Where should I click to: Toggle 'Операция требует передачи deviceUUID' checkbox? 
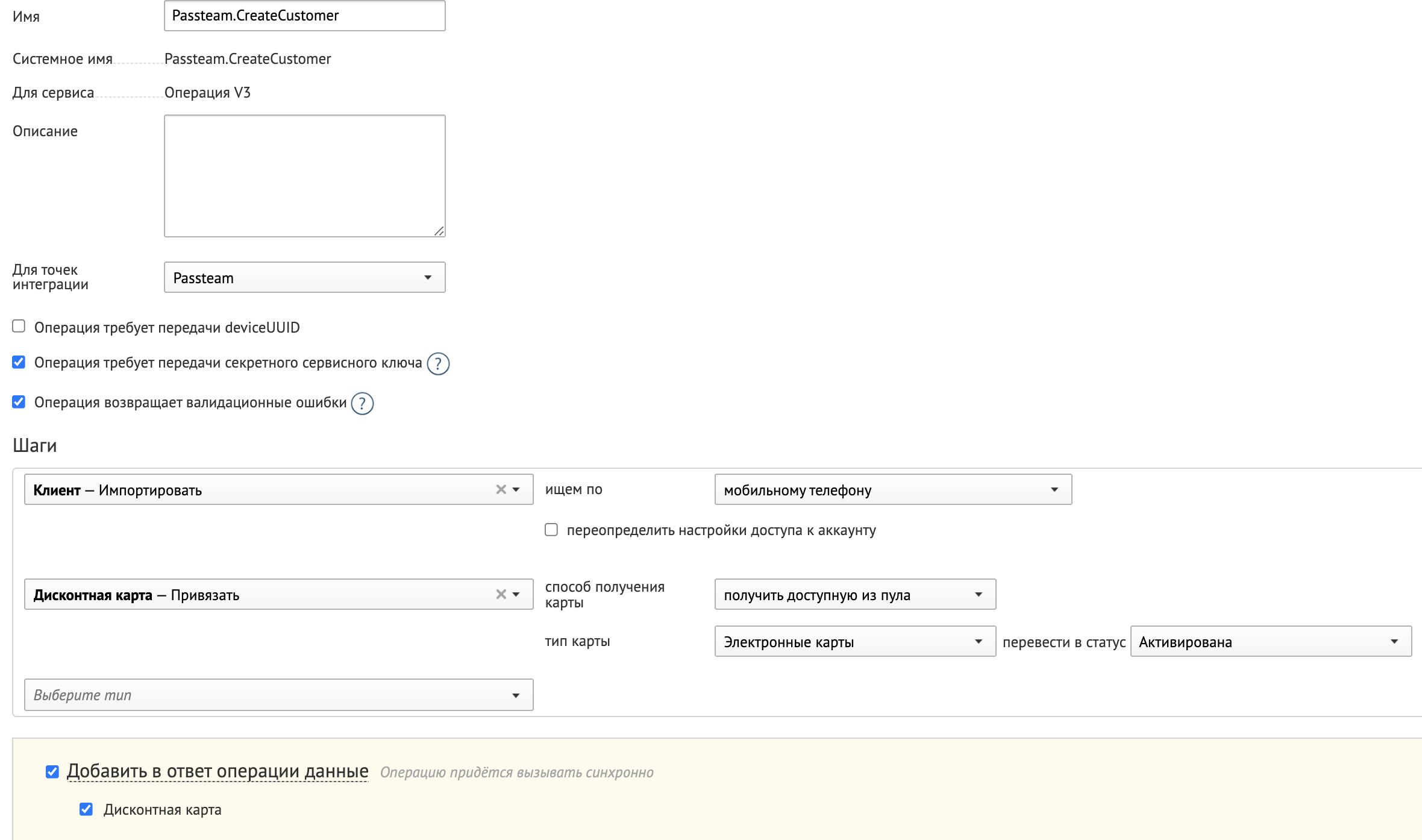pos(19,326)
